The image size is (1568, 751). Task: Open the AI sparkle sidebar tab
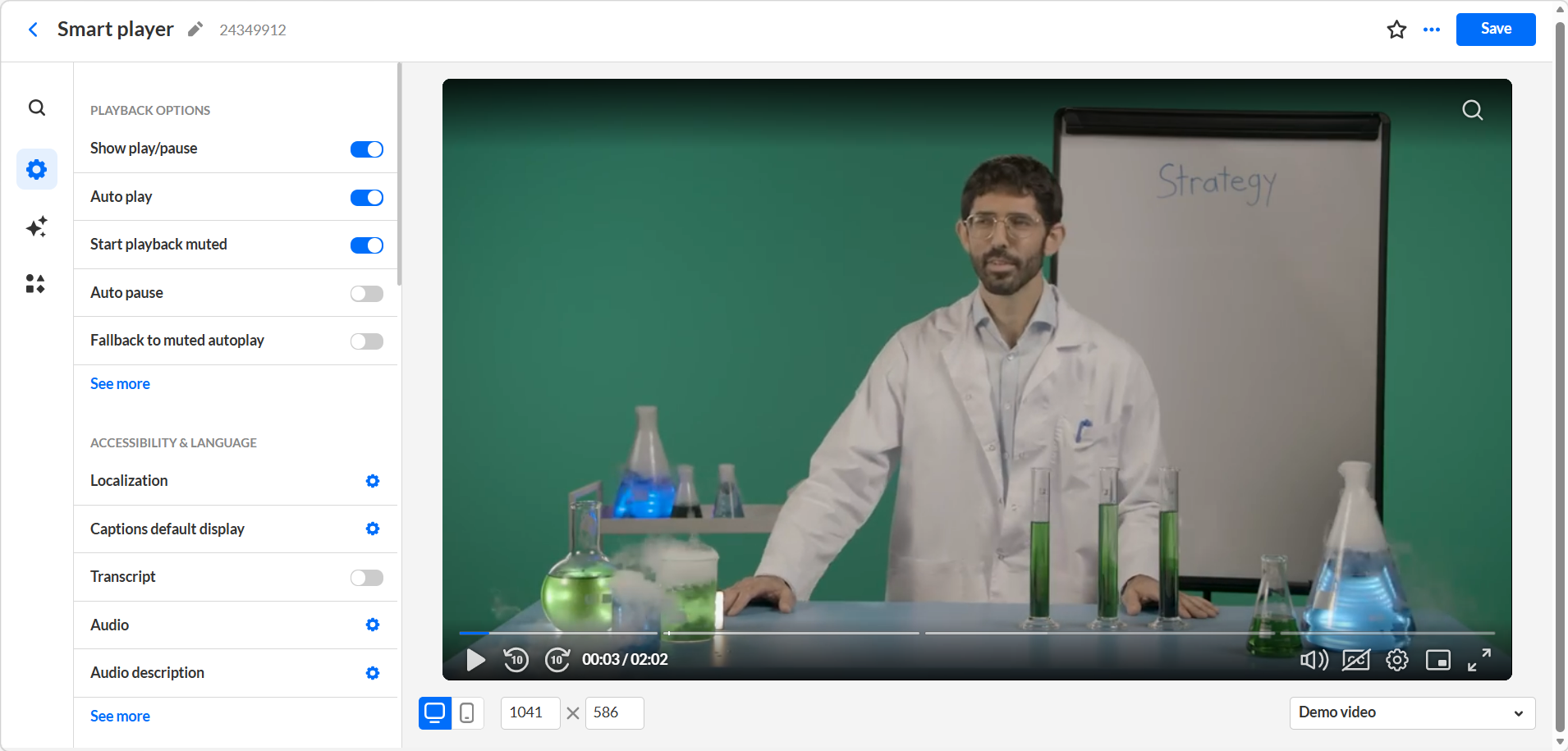[x=37, y=227]
